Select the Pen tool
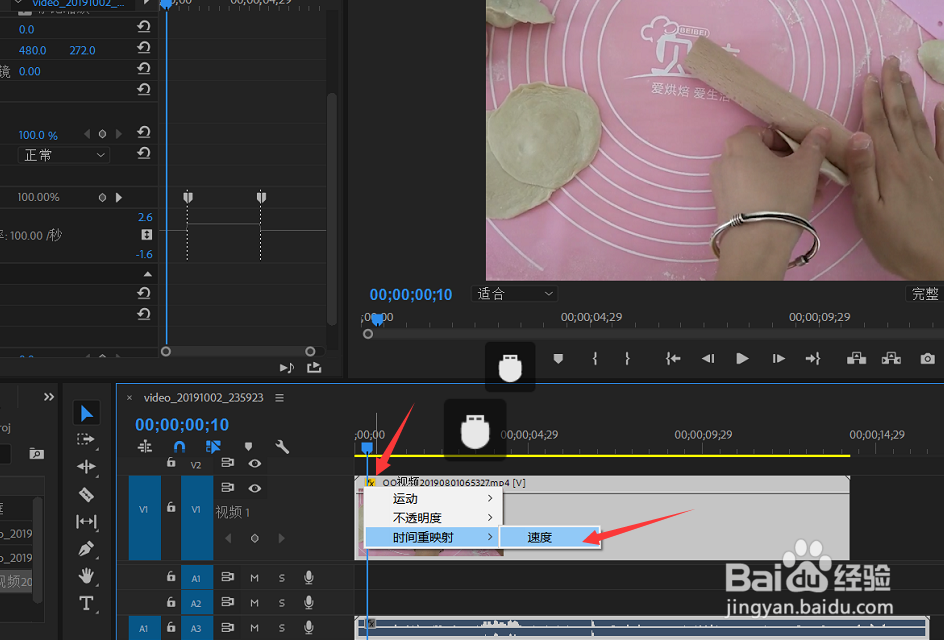The image size is (944, 640). pyautogui.click(x=86, y=548)
